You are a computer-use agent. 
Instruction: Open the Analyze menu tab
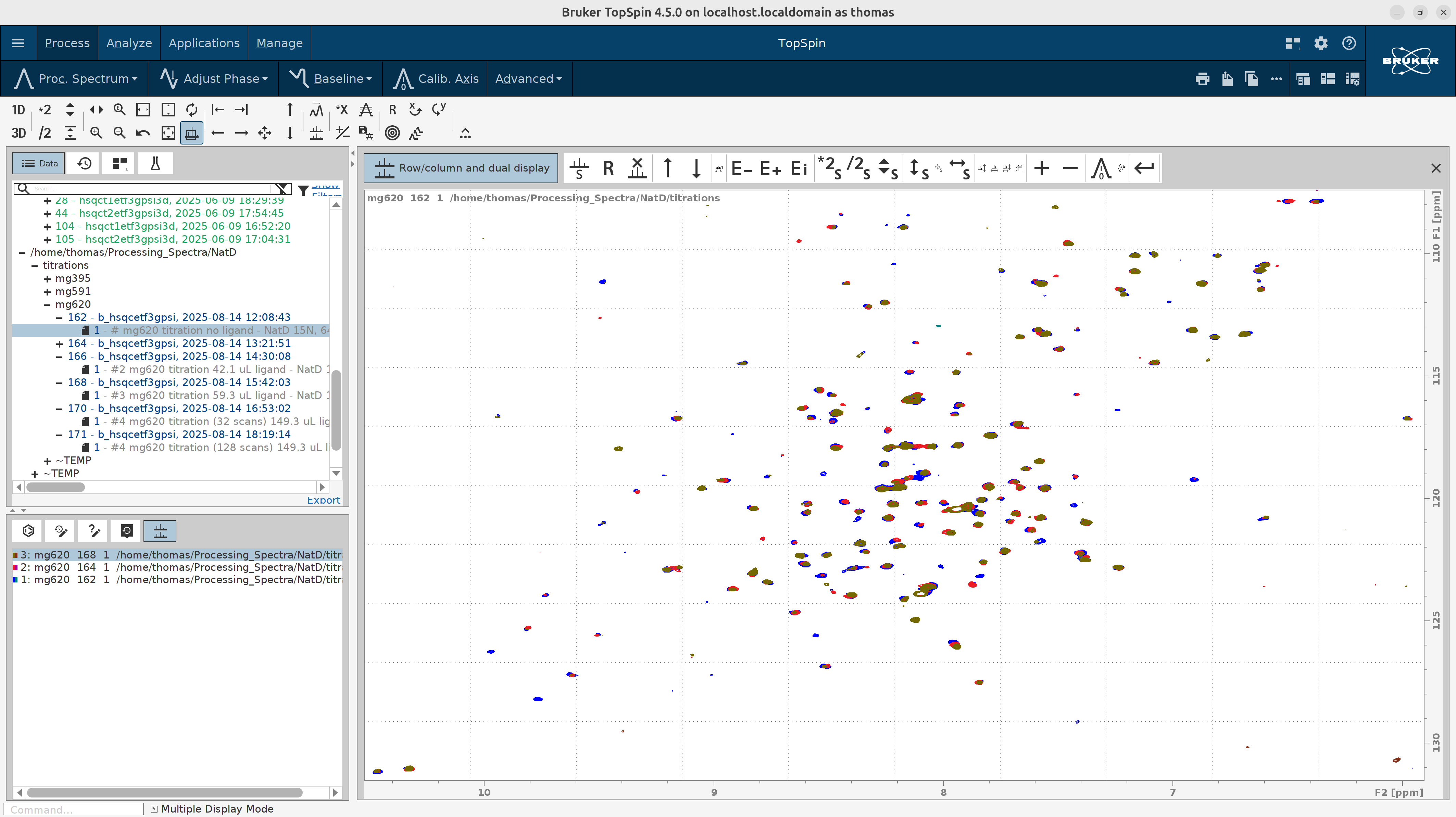(129, 43)
